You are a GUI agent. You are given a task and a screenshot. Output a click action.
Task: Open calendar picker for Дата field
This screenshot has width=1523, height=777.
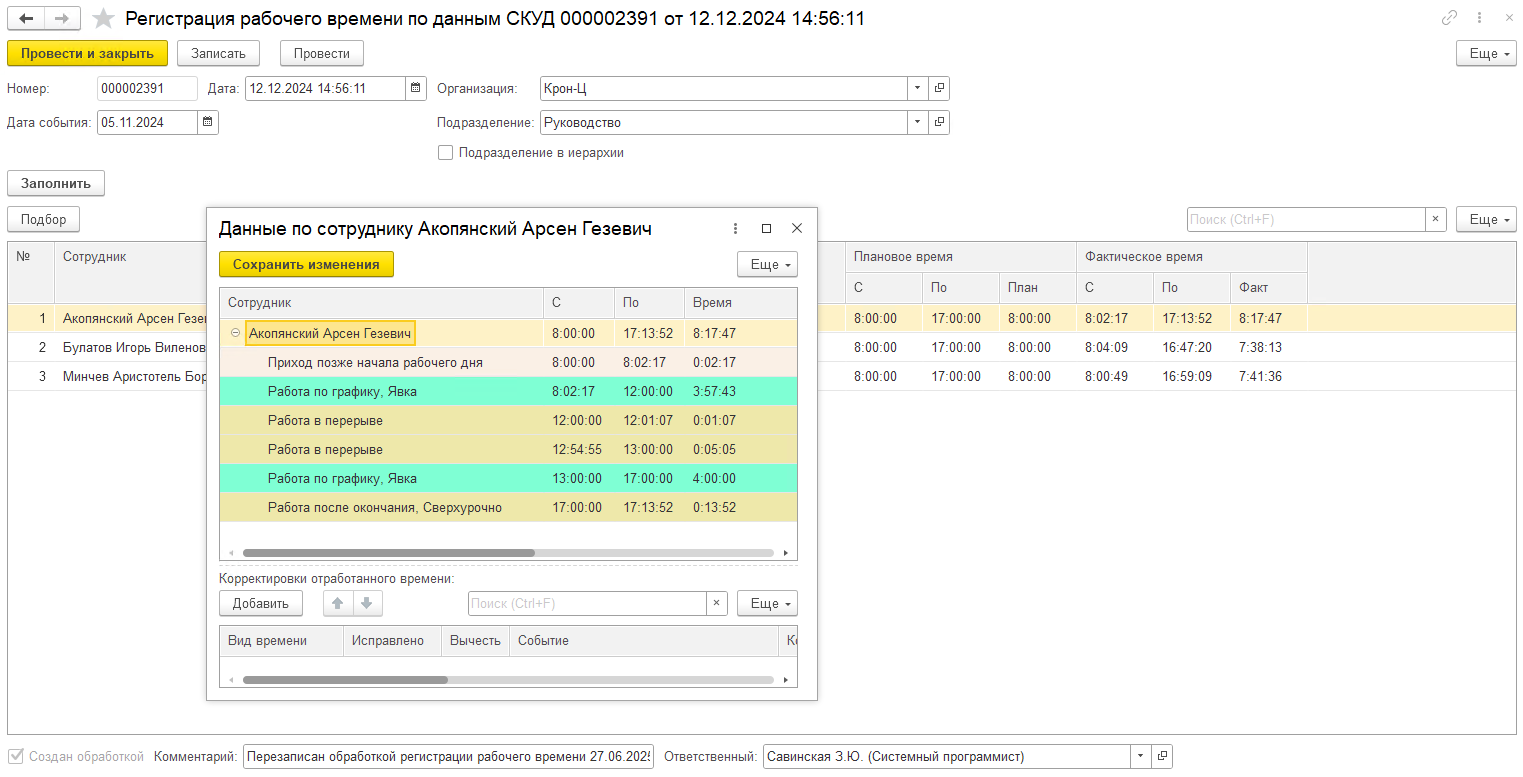click(416, 88)
